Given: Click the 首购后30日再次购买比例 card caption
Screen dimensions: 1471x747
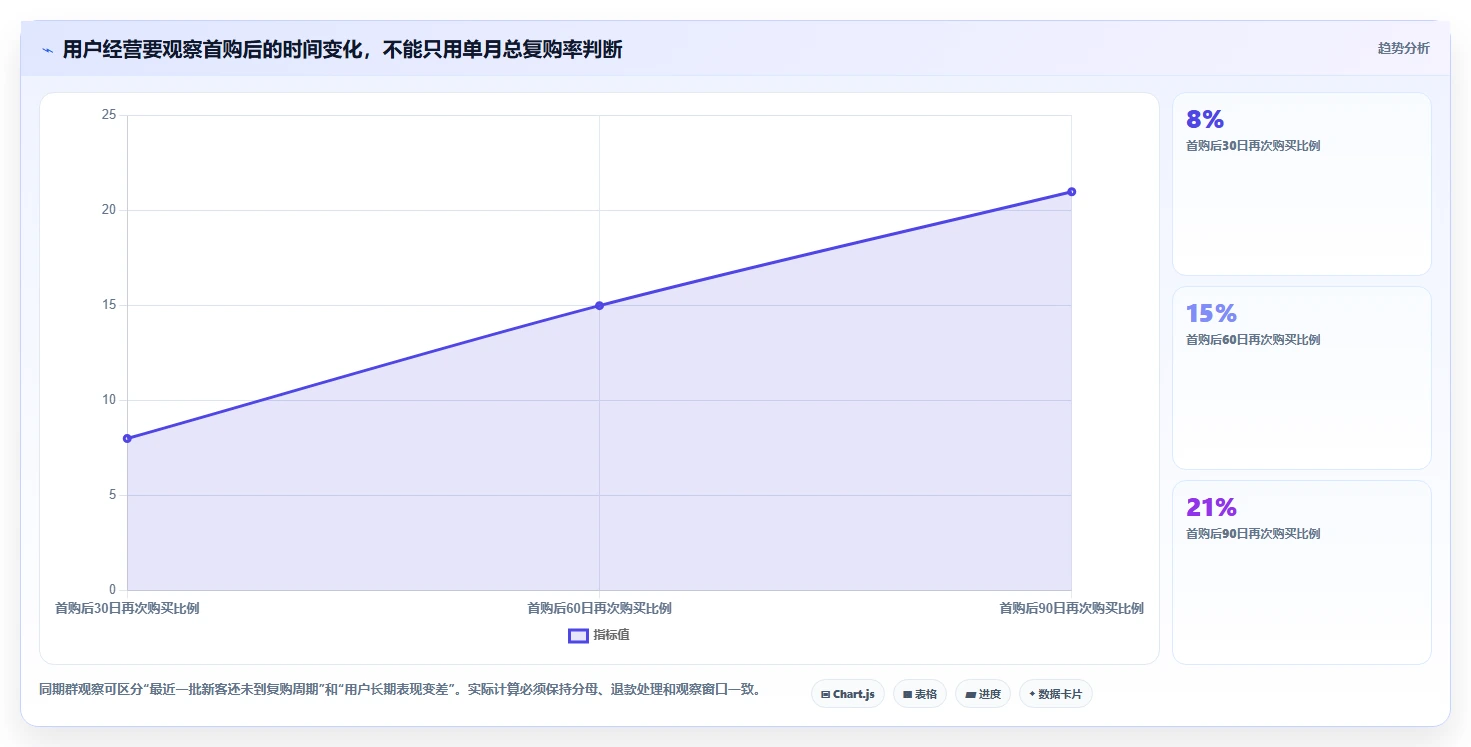Looking at the screenshot, I should click(x=1253, y=146).
